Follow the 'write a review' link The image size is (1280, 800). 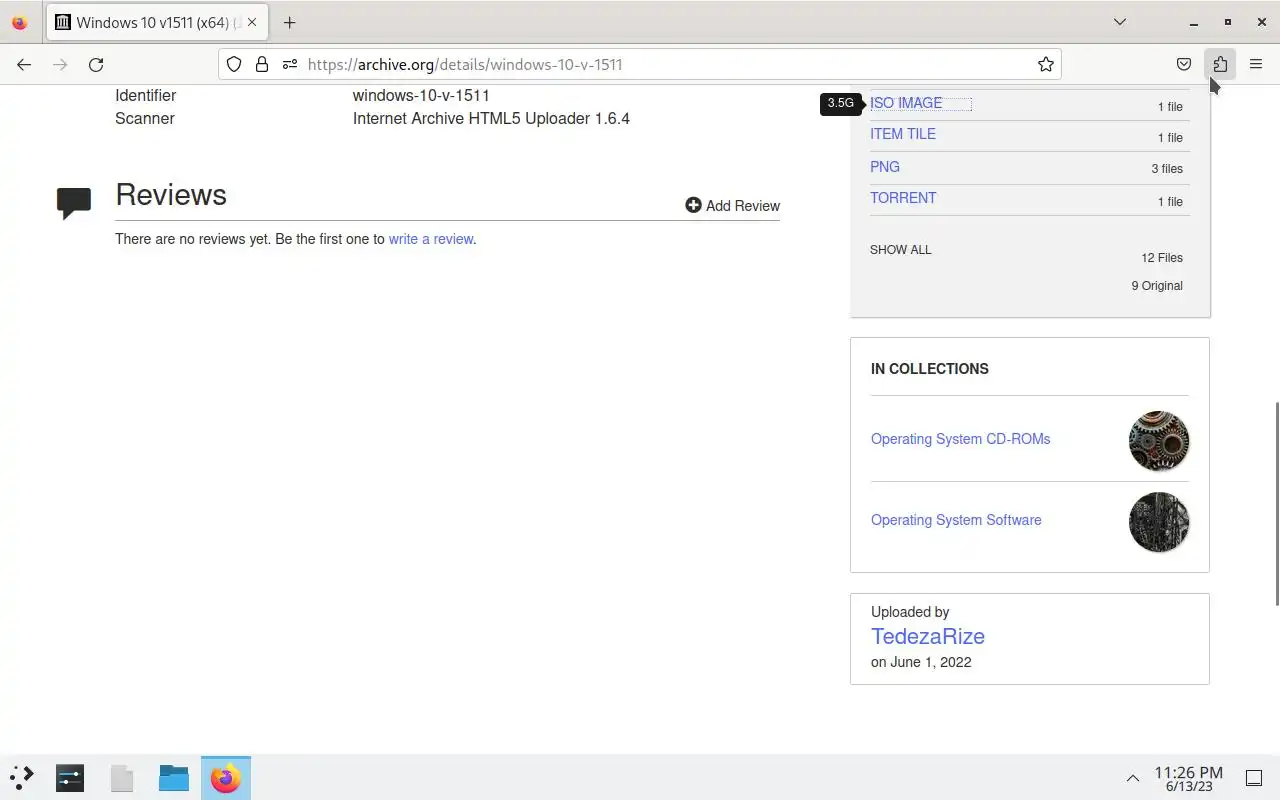coord(431,239)
